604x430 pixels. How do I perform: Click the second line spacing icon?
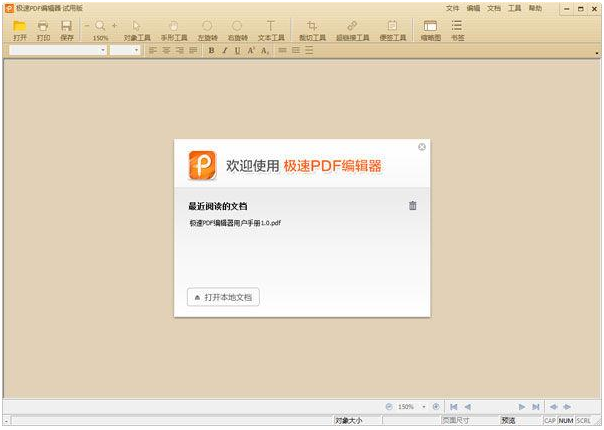point(296,50)
